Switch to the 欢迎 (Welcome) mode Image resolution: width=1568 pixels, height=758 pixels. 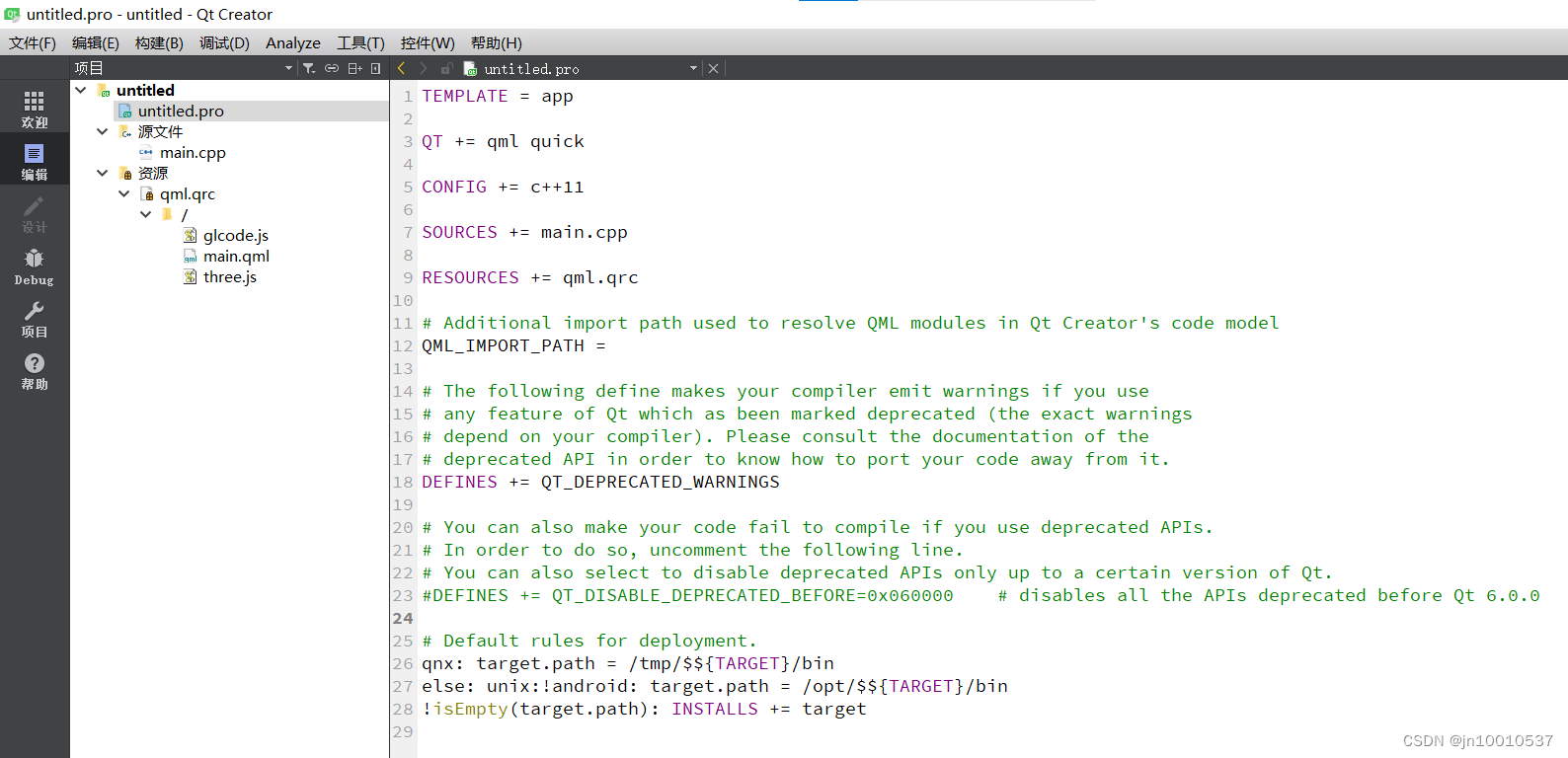pyautogui.click(x=35, y=109)
